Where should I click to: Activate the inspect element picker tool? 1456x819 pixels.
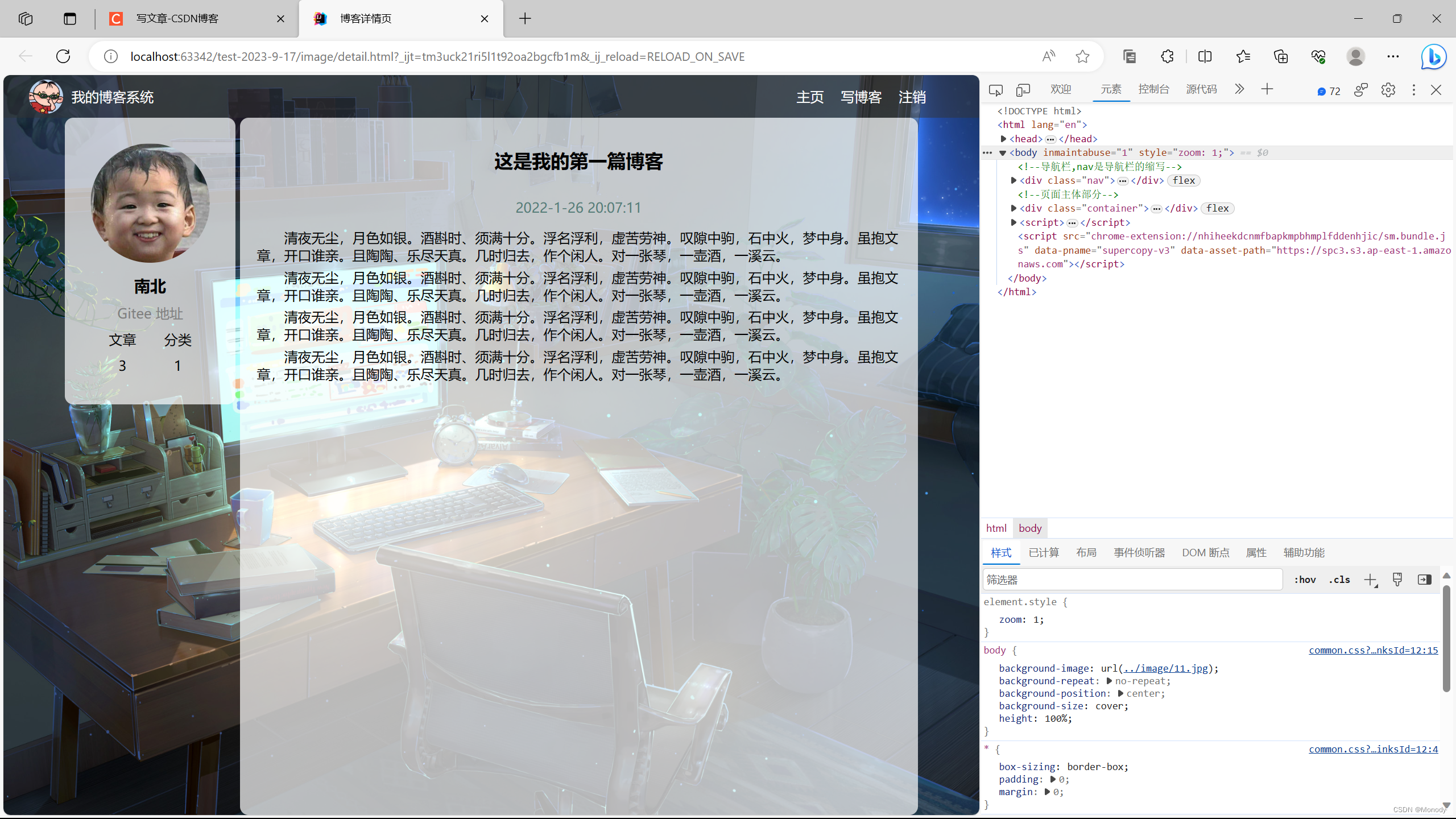pyautogui.click(x=995, y=90)
